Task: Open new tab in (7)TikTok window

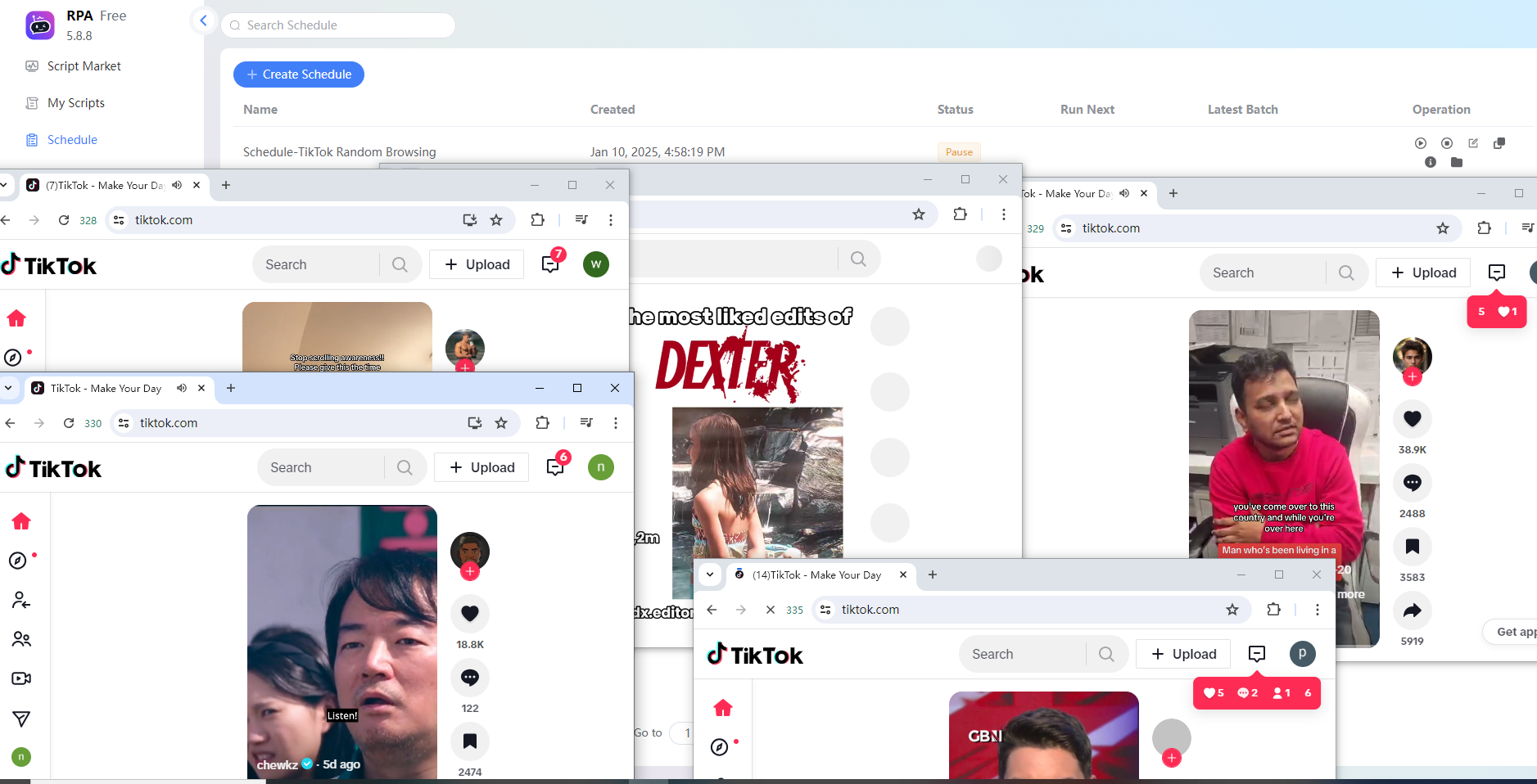Action: 226,185
